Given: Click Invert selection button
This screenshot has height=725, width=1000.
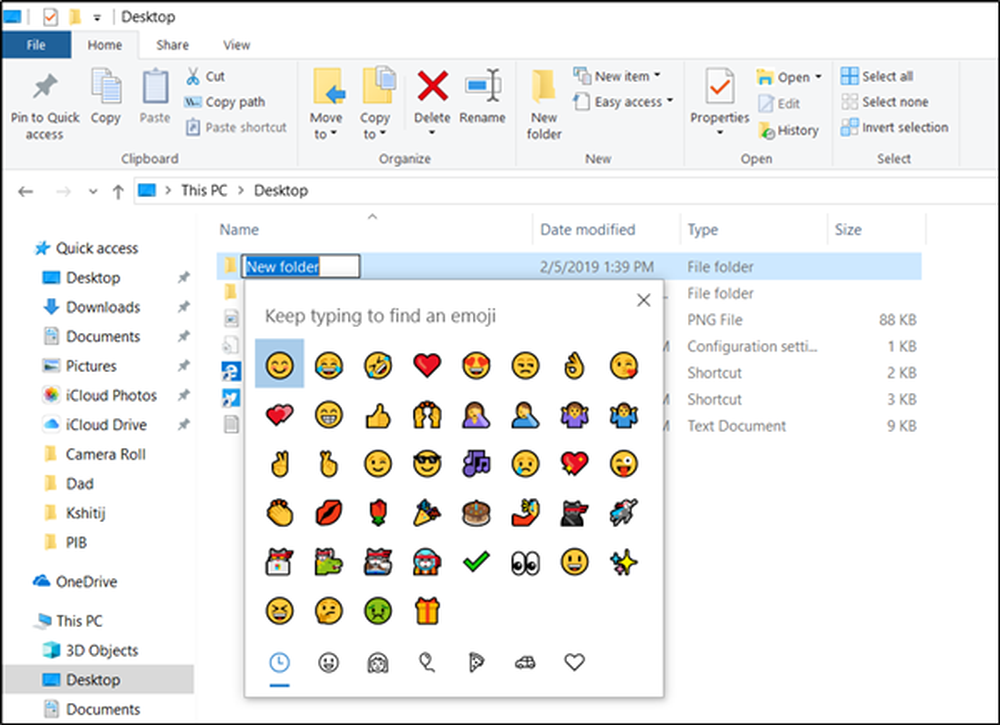Looking at the screenshot, I should (x=894, y=127).
